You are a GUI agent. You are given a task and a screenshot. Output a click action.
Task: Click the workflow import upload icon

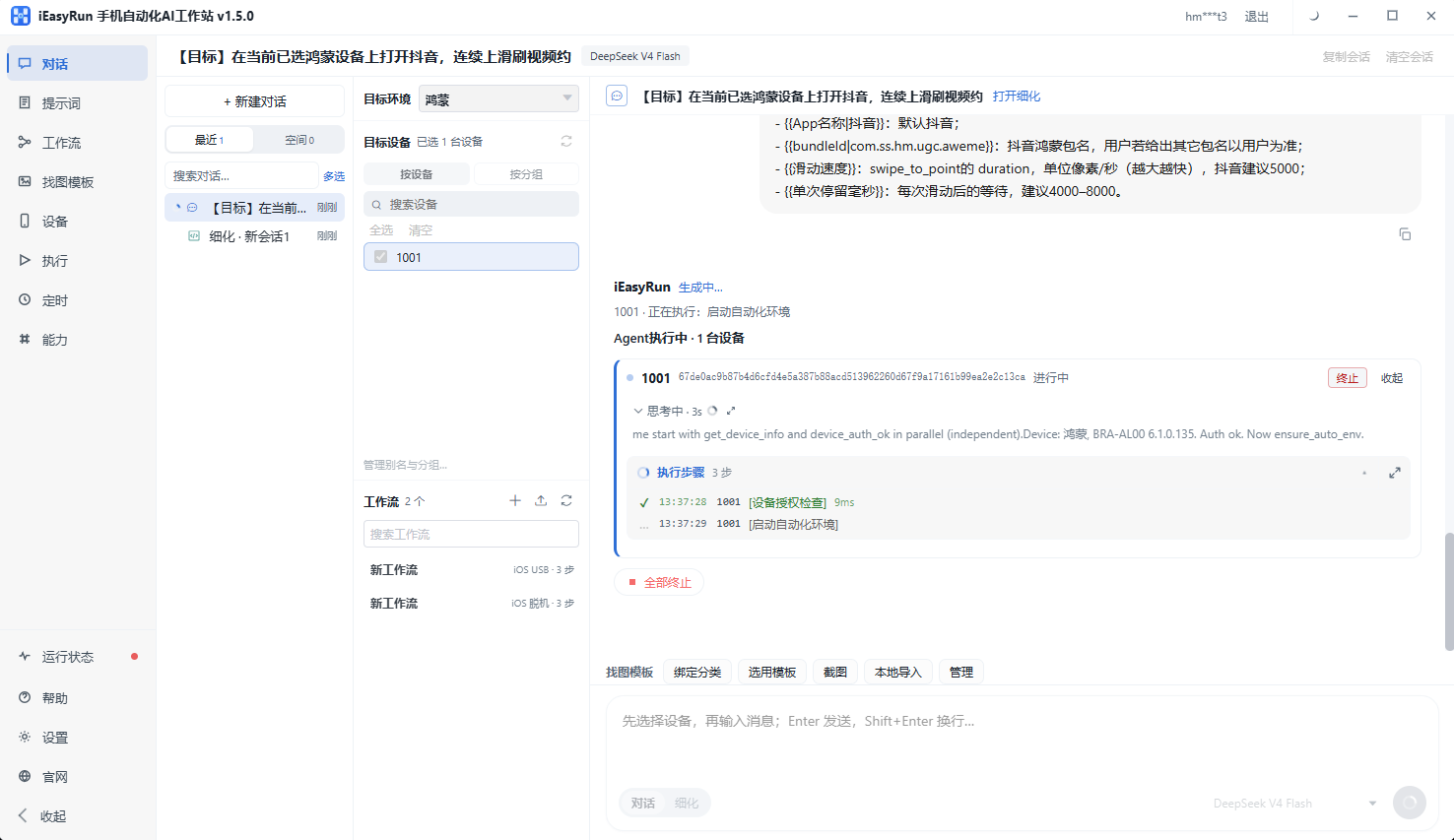(541, 501)
